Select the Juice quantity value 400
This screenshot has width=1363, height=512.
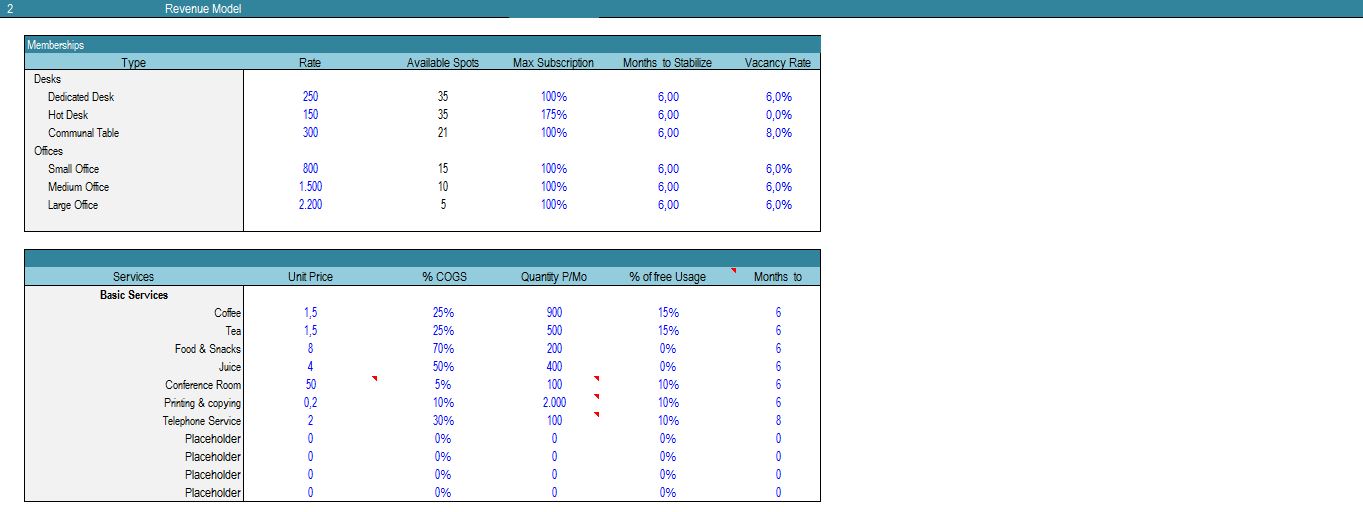click(554, 367)
